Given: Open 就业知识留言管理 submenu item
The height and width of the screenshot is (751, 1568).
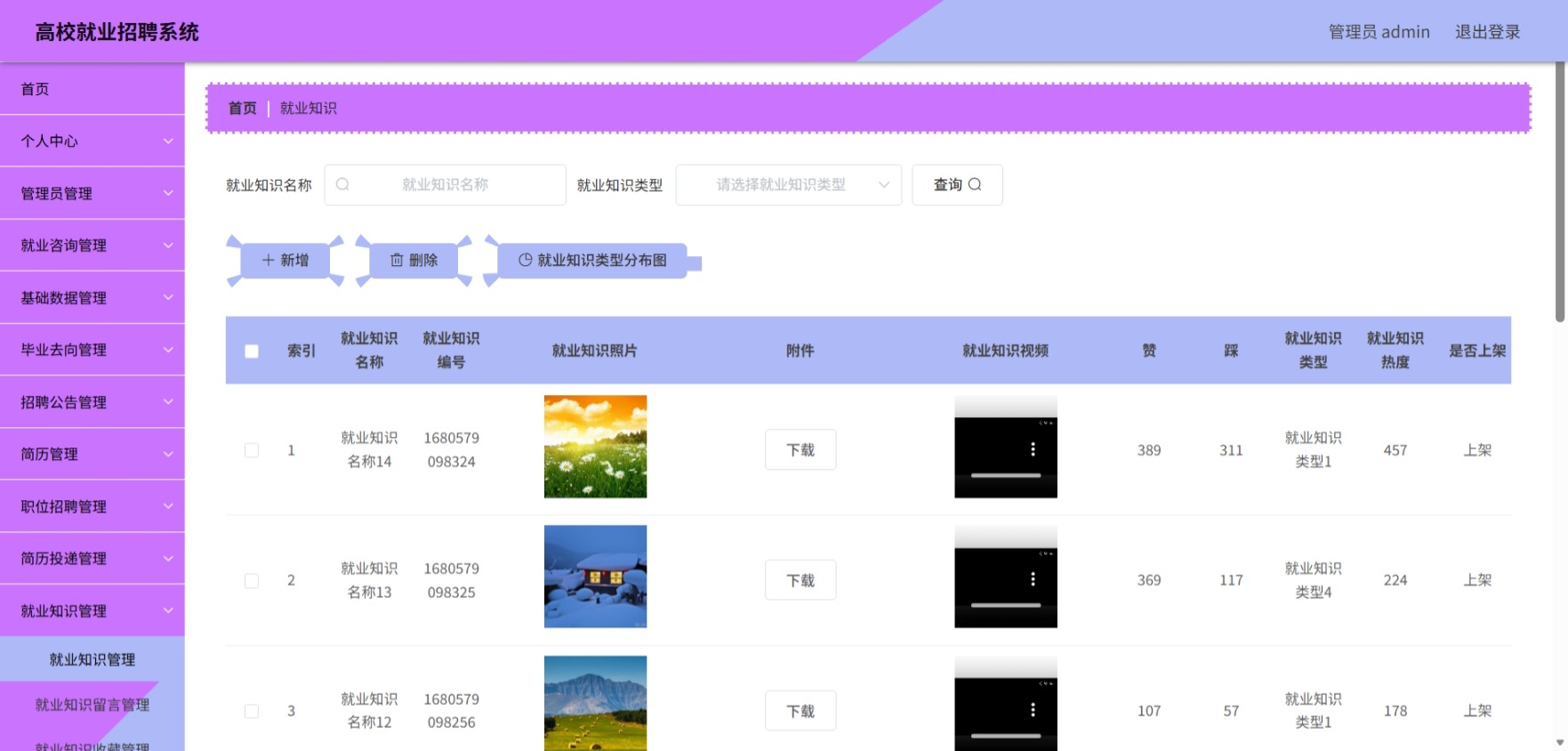Looking at the screenshot, I should [92, 705].
